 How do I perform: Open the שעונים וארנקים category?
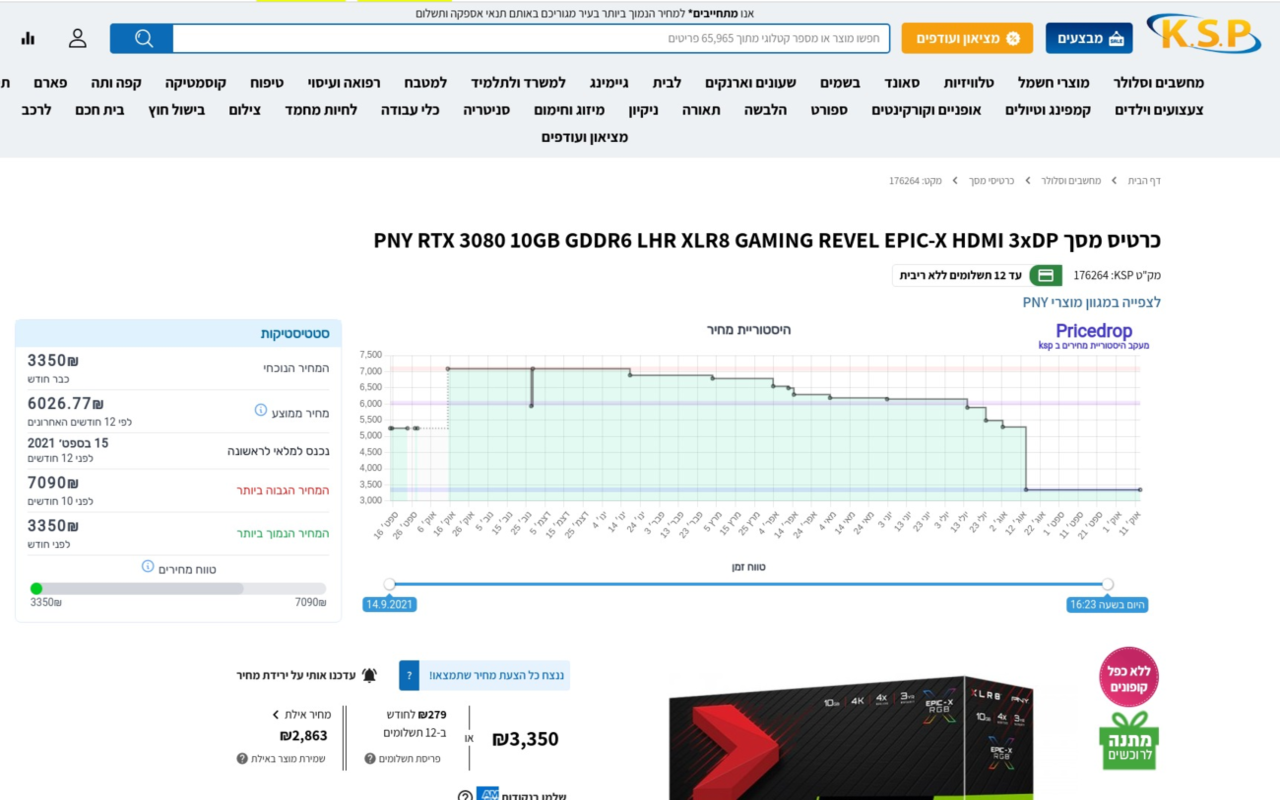click(750, 83)
